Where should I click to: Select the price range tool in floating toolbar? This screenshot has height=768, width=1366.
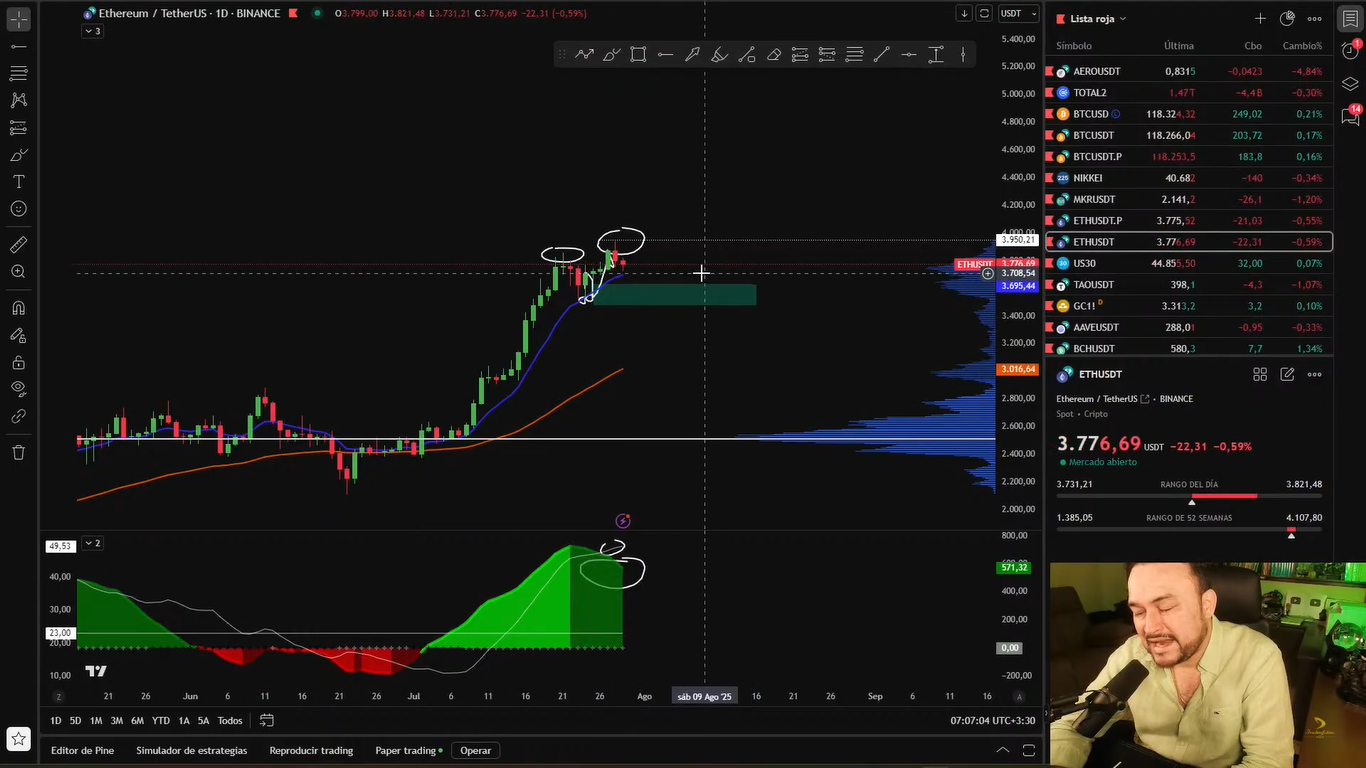click(936, 55)
